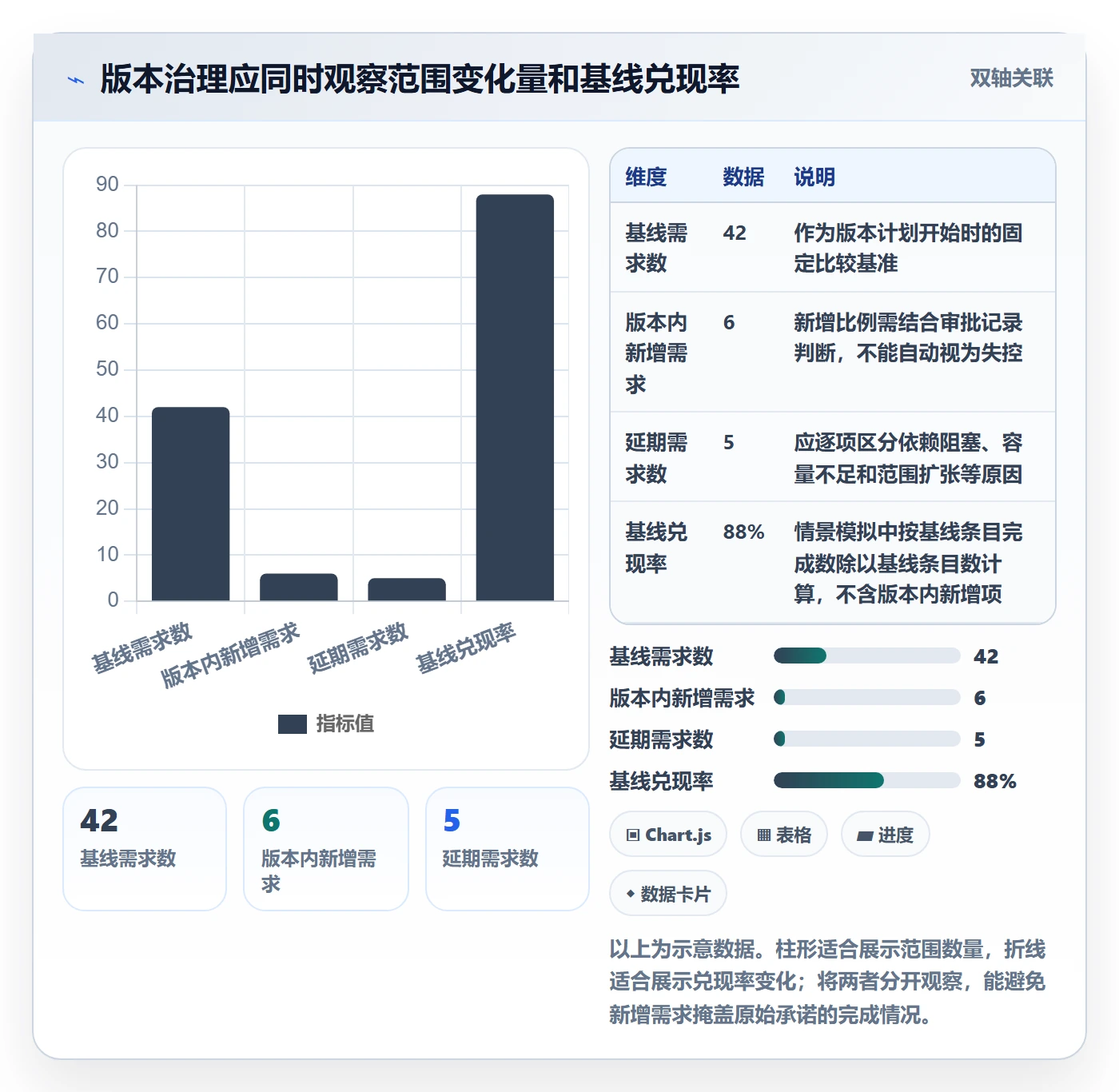Open the 6 版本内新增需求 stat card
This screenshot has width=1119, height=1092.
coord(326,849)
